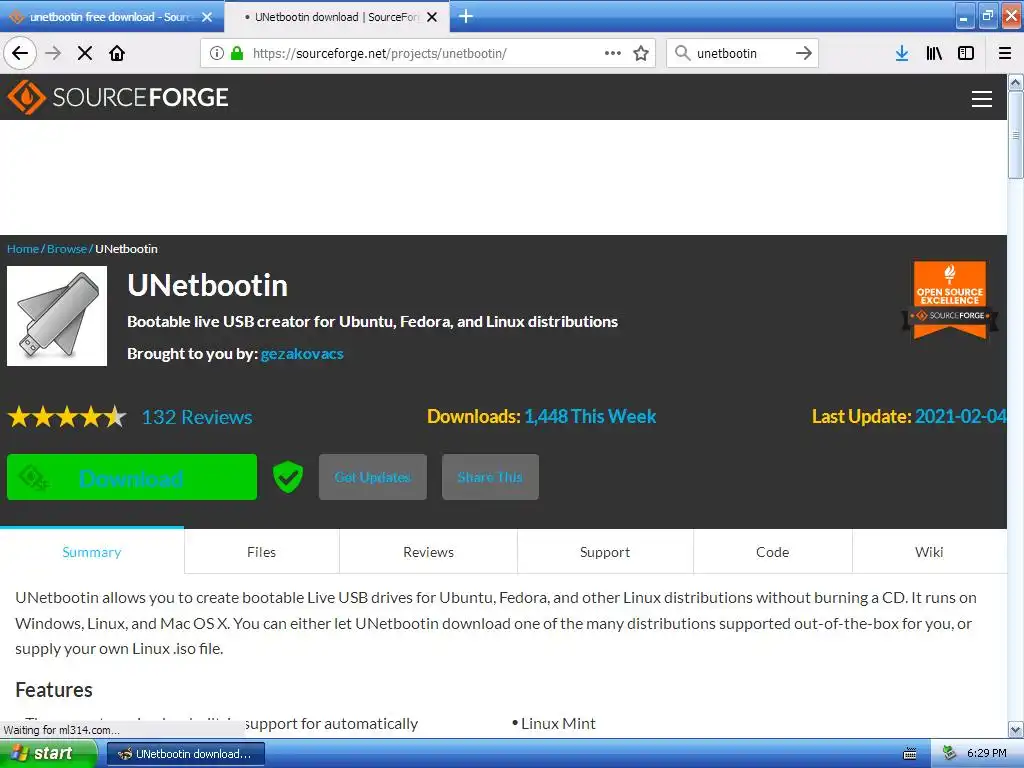
Task: Select the UNetbootin download browser tab
Action: click(x=336, y=16)
